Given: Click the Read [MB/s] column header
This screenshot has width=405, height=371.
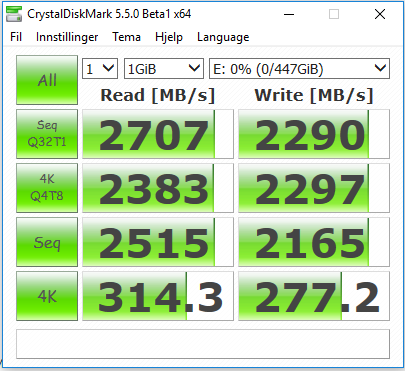Looking at the screenshot, I should click(x=158, y=95).
